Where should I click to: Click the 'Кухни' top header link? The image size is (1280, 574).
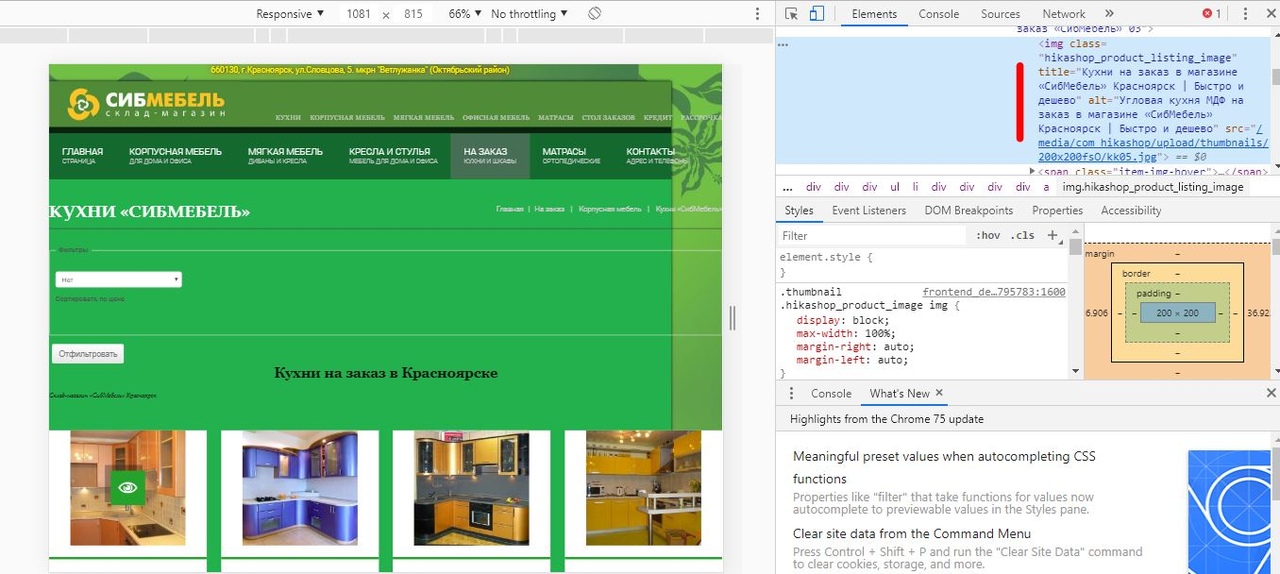coord(288,118)
